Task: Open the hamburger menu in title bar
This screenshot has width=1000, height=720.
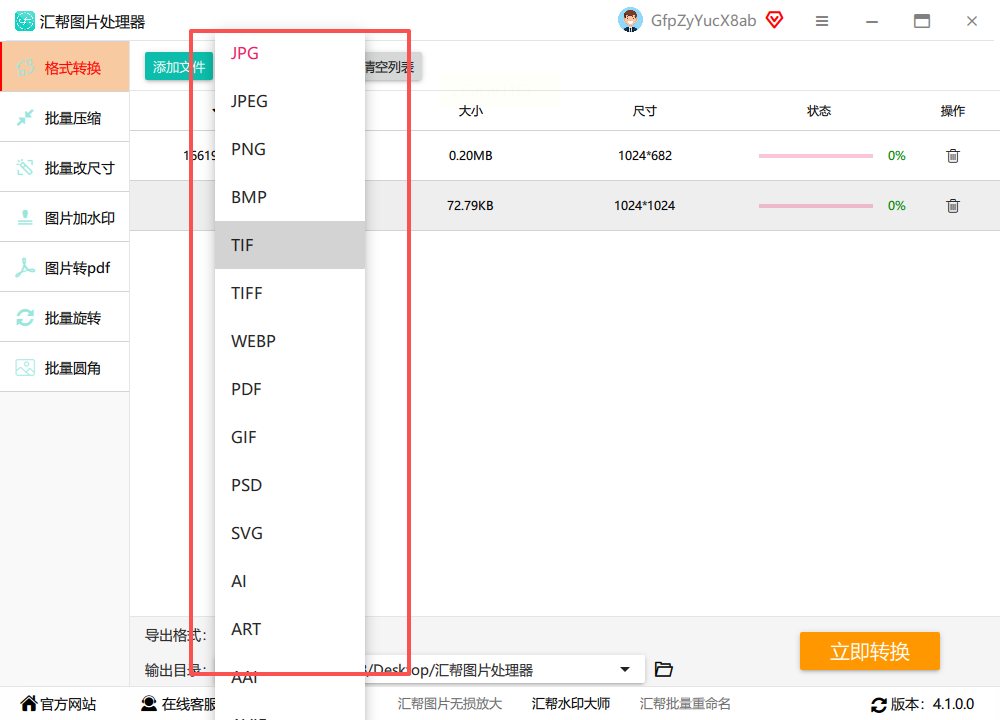Action: 822,21
